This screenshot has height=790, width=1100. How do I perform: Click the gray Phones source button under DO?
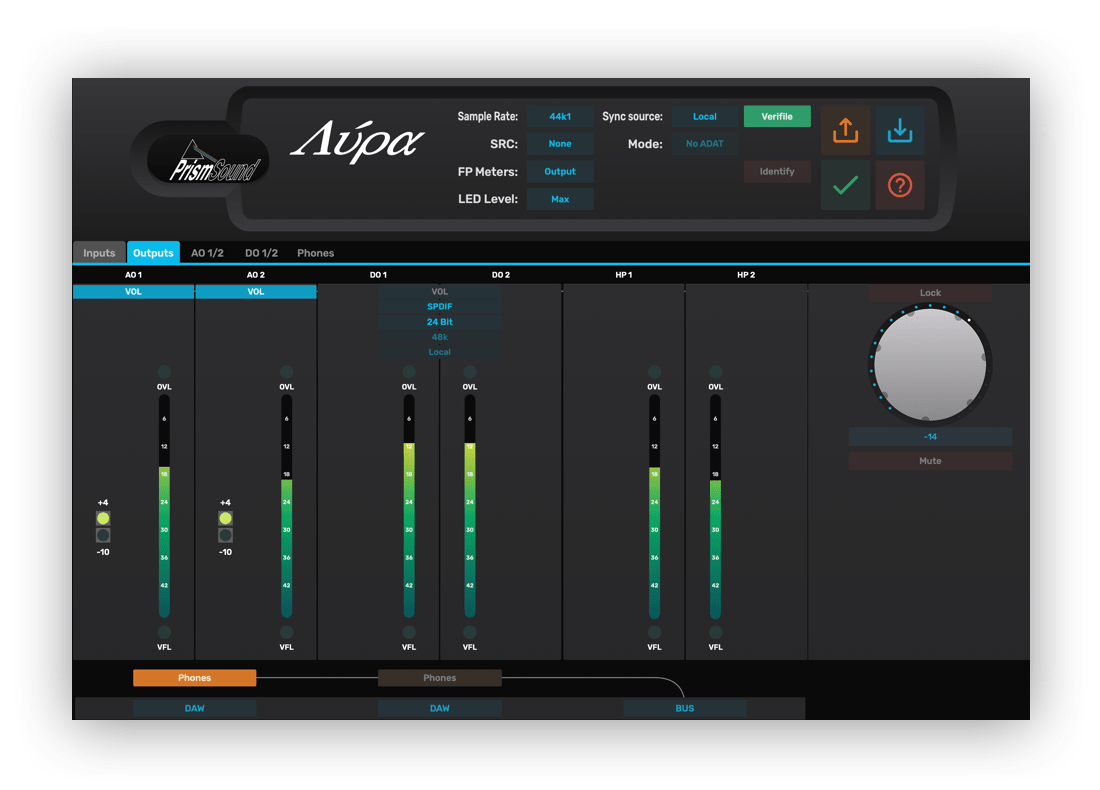440,678
